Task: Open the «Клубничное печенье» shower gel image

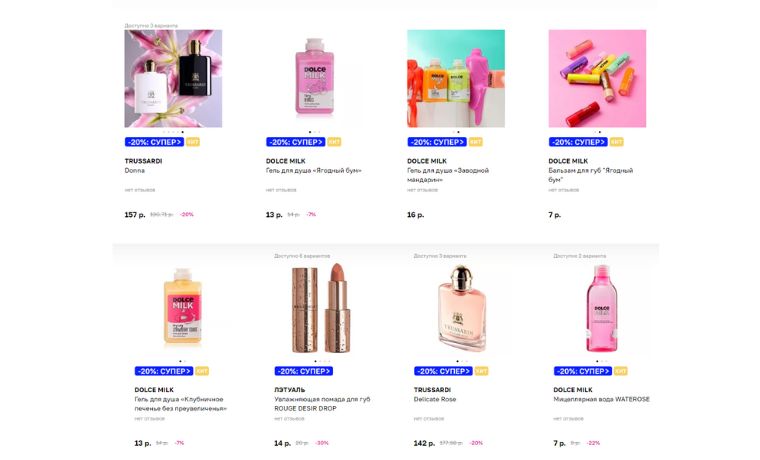Action: pyautogui.click(x=183, y=308)
